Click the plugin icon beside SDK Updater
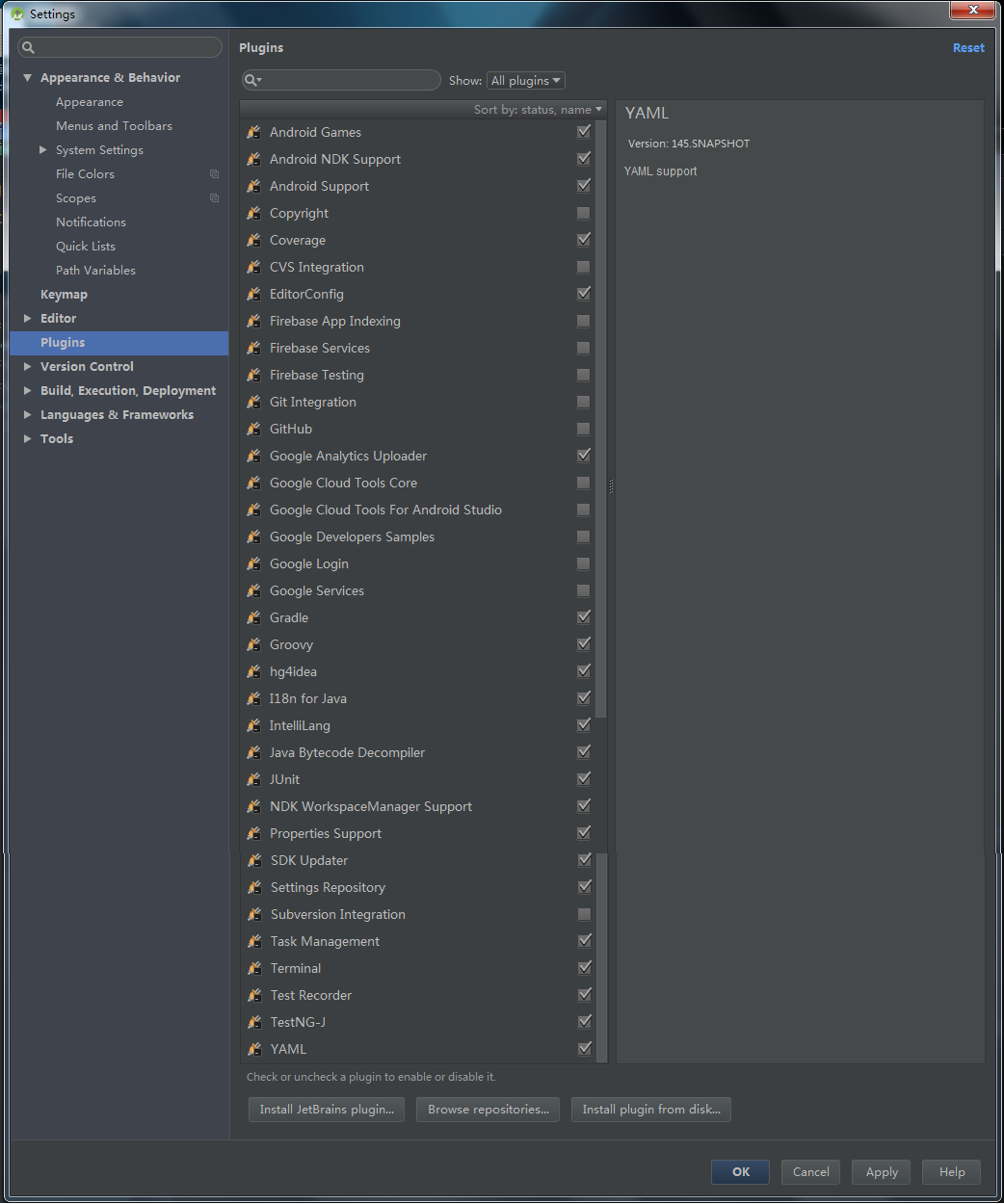Image resolution: width=1004 pixels, height=1204 pixels. pyautogui.click(x=254, y=860)
